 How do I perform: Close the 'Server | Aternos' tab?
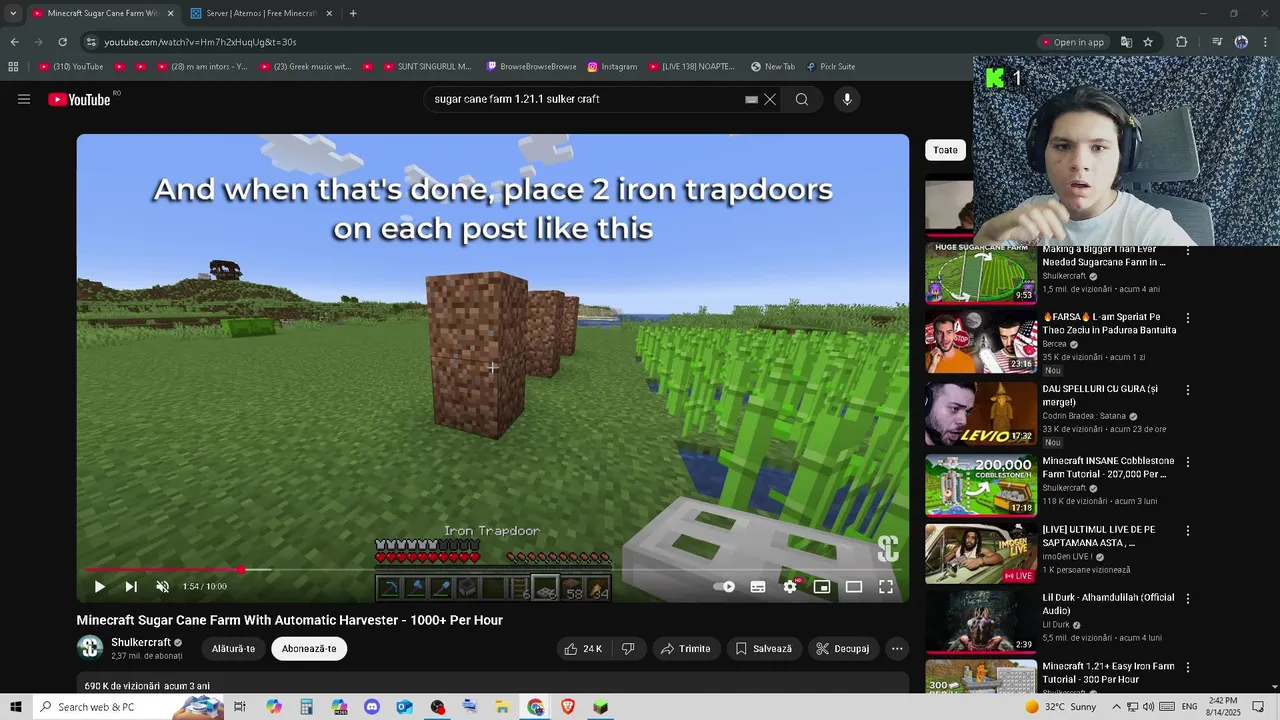pyautogui.click(x=329, y=13)
